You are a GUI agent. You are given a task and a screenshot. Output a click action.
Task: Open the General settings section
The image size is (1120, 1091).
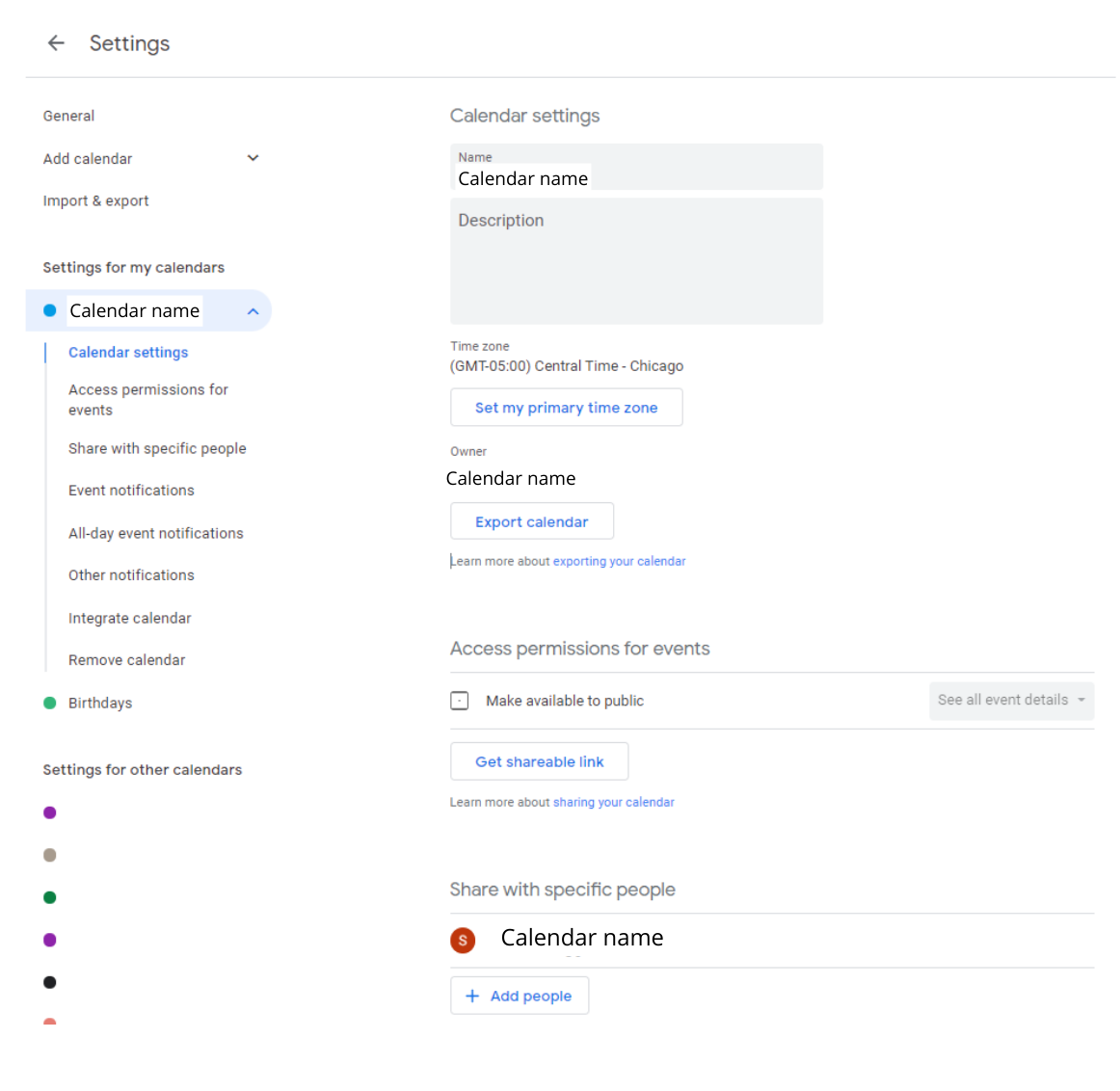tap(68, 116)
